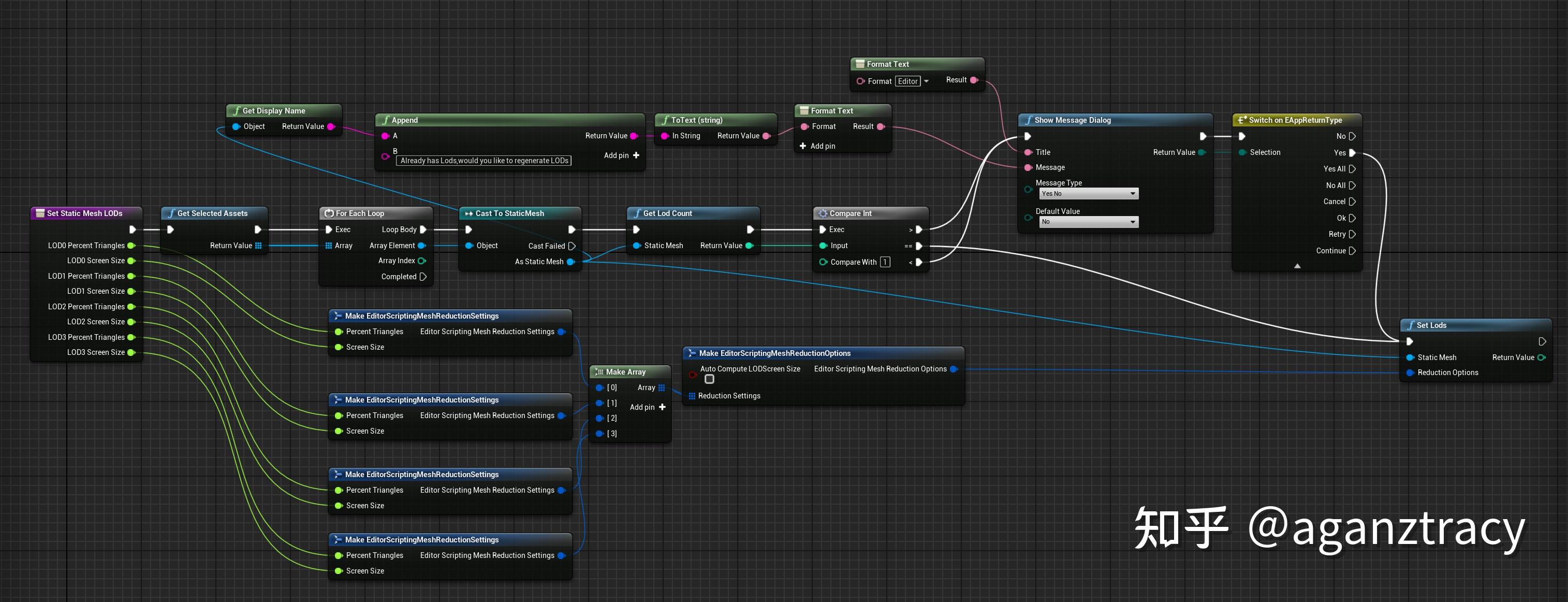The height and width of the screenshot is (602, 1568).
Task: Click the Selection input pin on Switch node
Action: [1242, 152]
